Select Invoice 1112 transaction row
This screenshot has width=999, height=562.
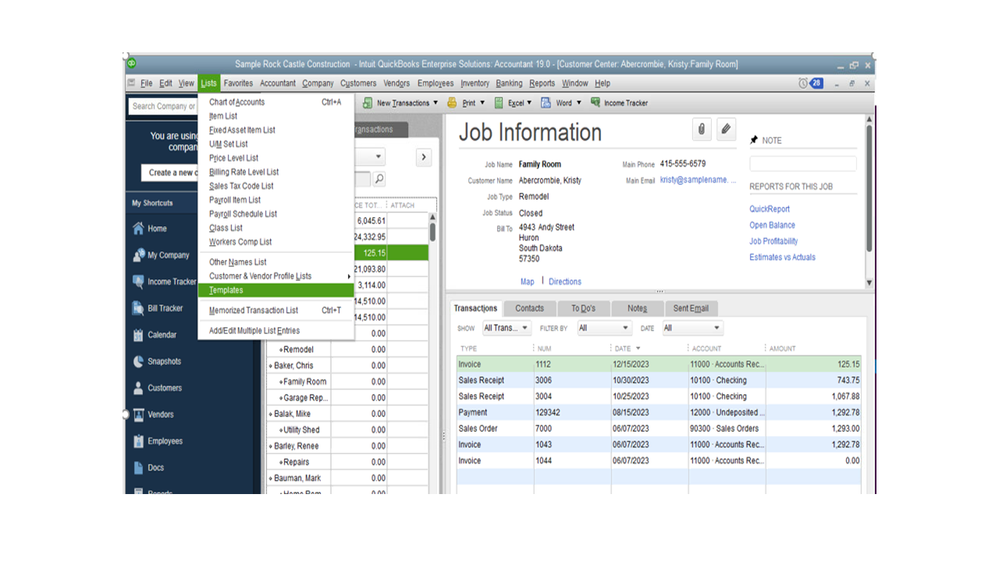(659, 364)
